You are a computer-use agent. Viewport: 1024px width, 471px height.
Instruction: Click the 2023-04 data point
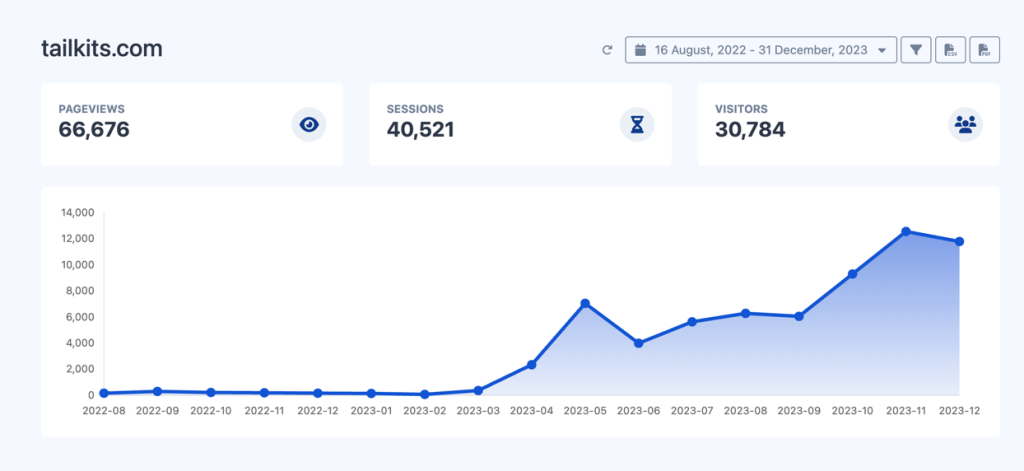[x=532, y=365]
